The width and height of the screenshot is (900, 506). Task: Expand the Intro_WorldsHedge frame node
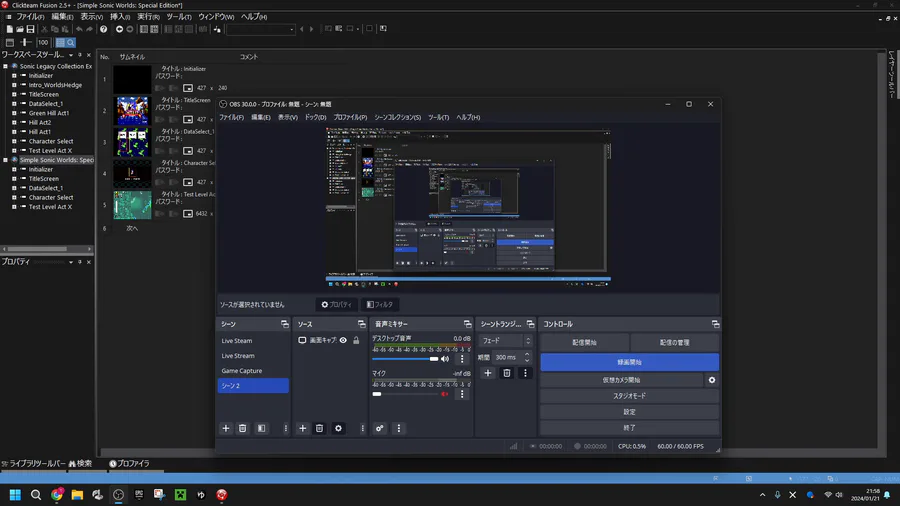[14, 85]
